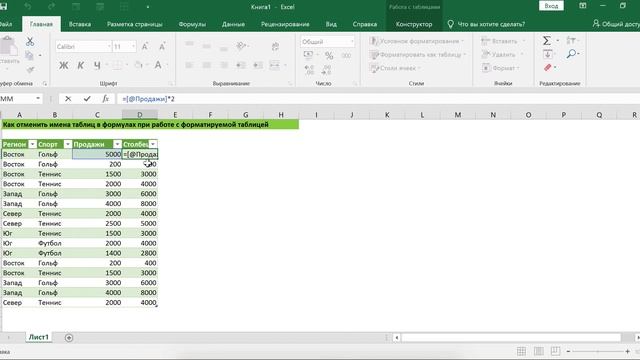Open the Спорт column filter dropdown
640x360 pixels.
point(68,144)
